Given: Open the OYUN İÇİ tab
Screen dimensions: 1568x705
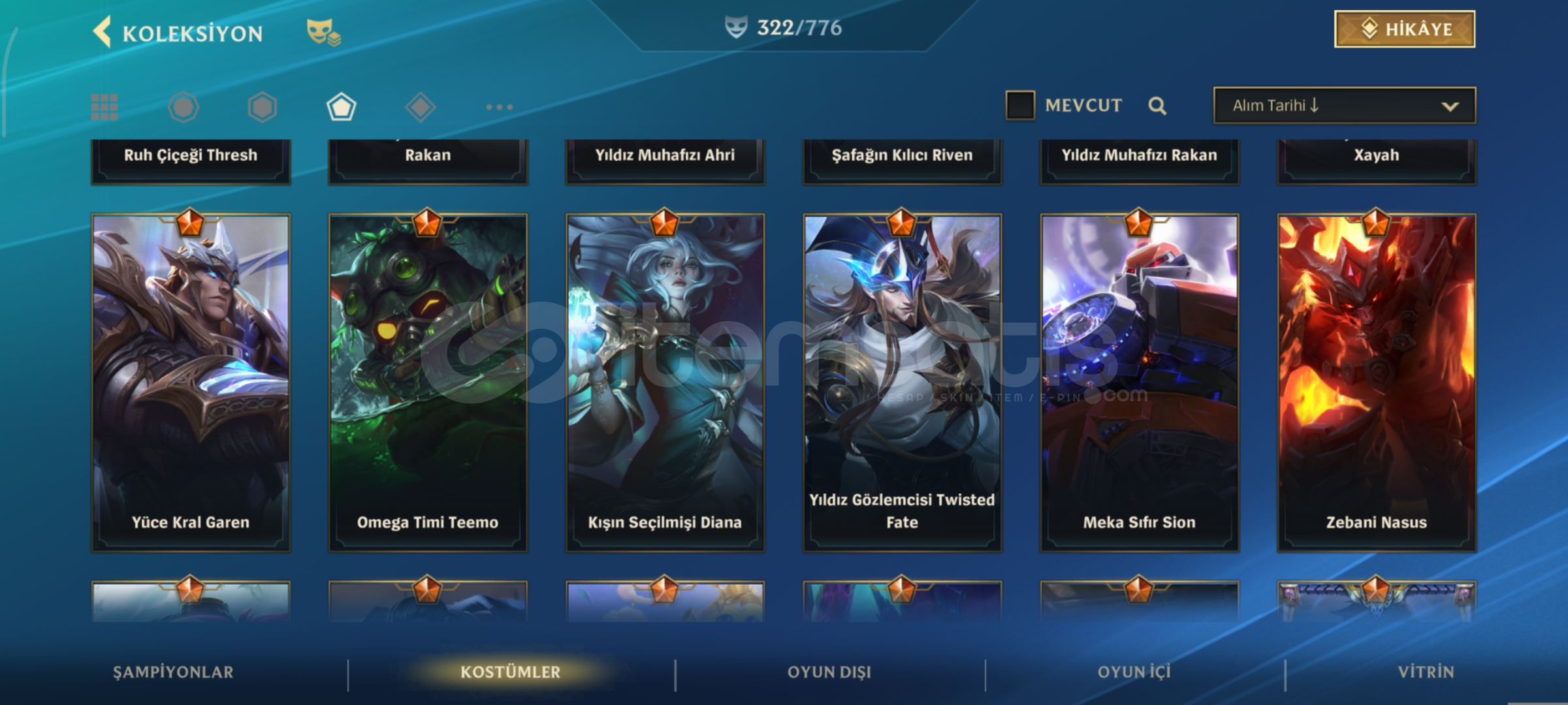Looking at the screenshot, I should pos(1134,672).
